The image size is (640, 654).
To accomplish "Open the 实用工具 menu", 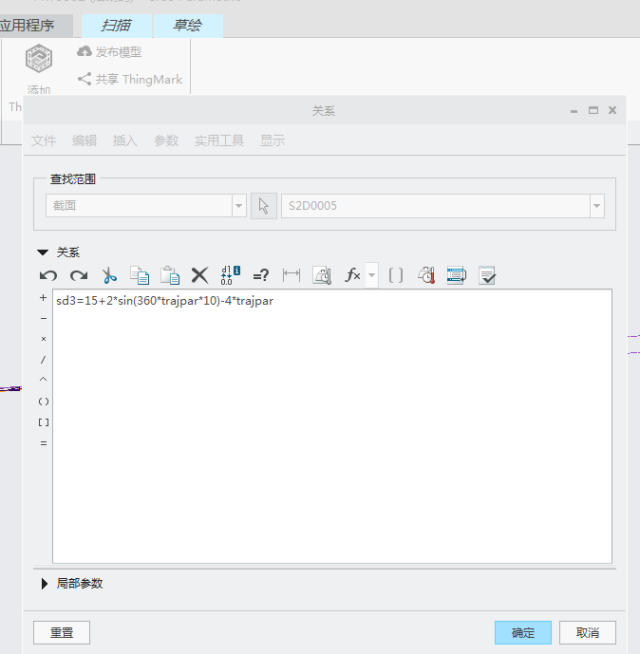I will pos(219,141).
